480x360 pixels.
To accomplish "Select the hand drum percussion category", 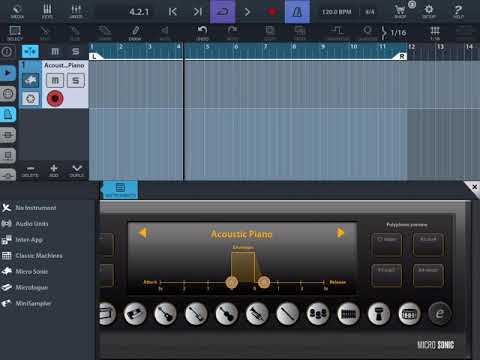I will (379, 313).
